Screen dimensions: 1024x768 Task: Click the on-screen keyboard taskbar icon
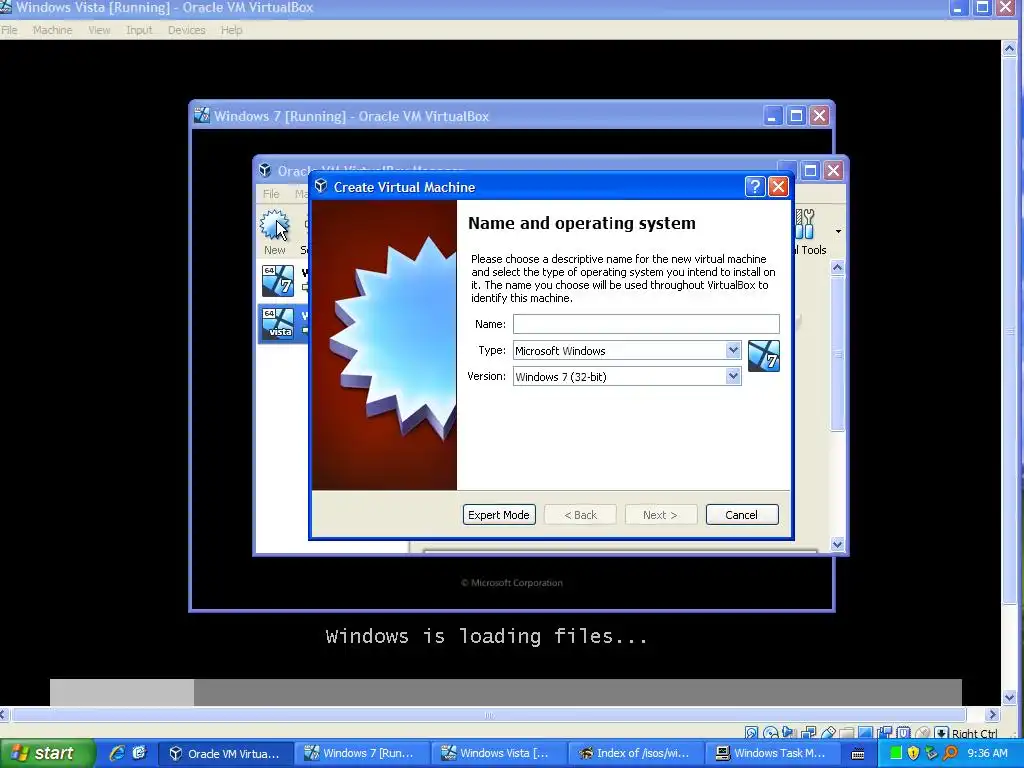pyautogui.click(x=857, y=754)
